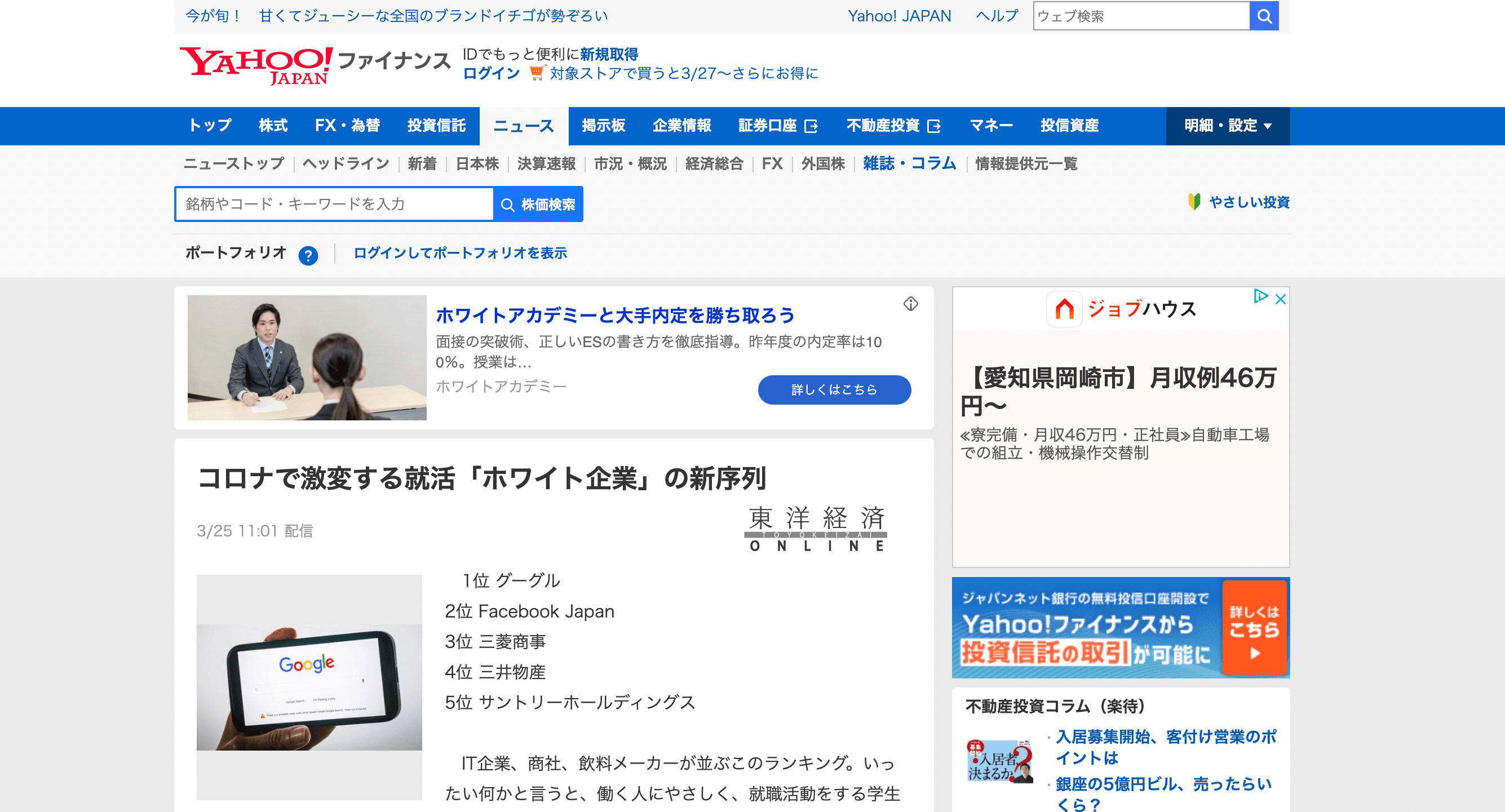Open the 明細・設定 dropdown menu
The image size is (1505, 812).
tap(1228, 126)
